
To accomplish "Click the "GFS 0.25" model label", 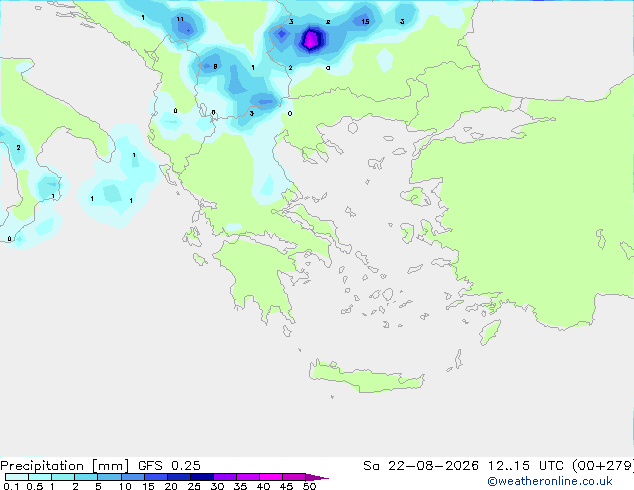I will pyautogui.click(x=169, y=466).
